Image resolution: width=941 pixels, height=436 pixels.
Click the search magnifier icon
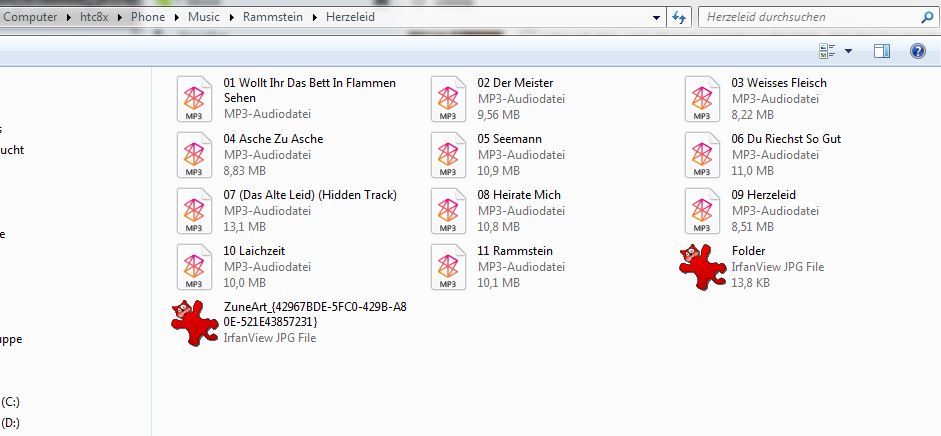pyautogui.click(x=927, y=17)
